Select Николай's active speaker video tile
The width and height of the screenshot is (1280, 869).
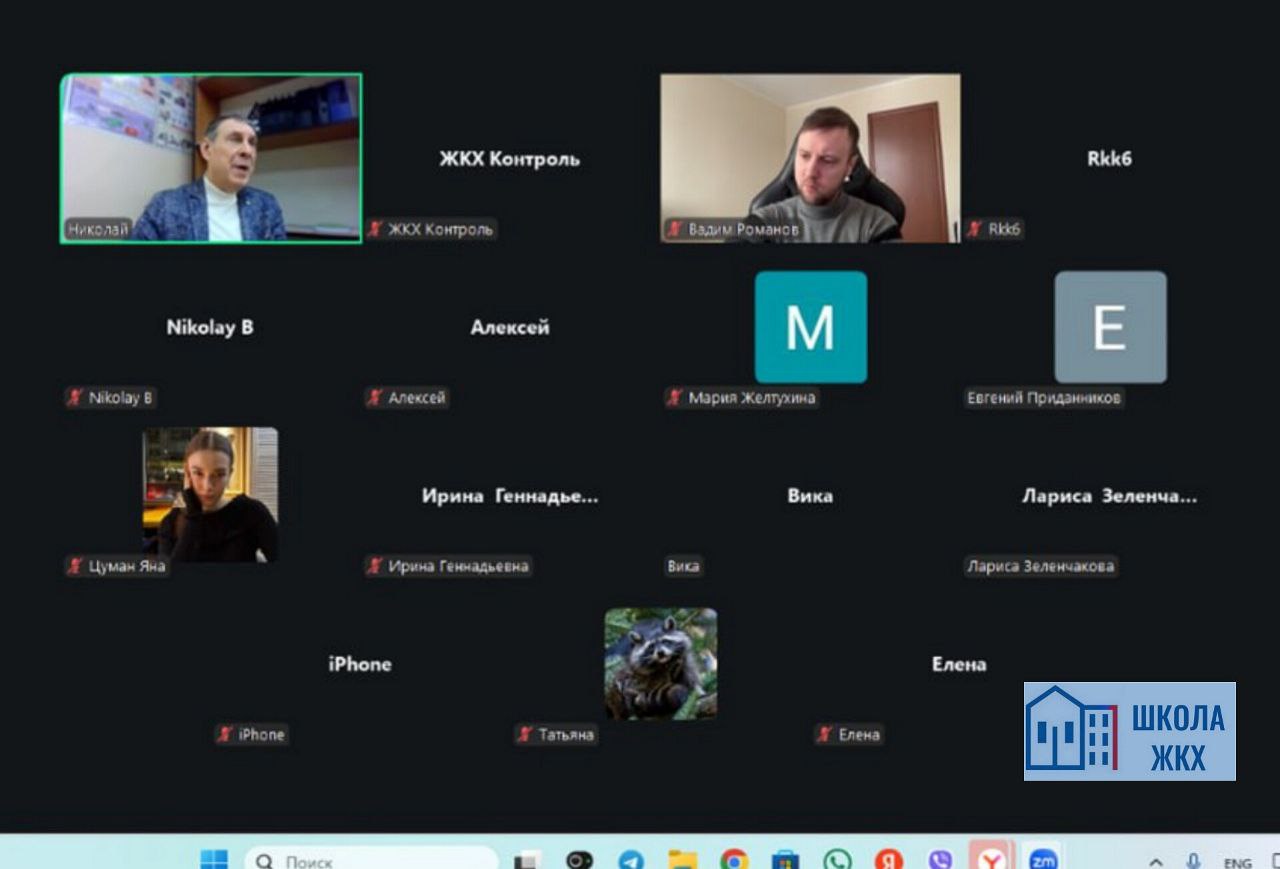pos(211,158)
